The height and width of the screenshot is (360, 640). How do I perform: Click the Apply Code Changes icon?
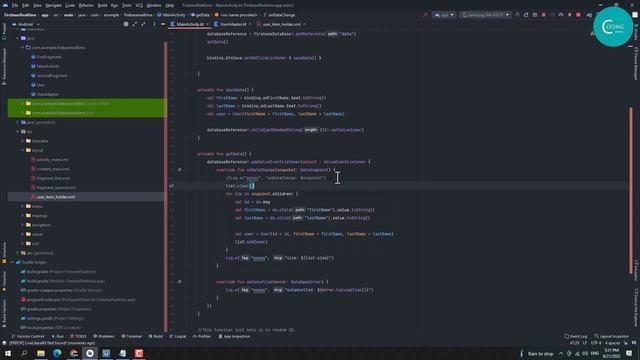[535, 15]
